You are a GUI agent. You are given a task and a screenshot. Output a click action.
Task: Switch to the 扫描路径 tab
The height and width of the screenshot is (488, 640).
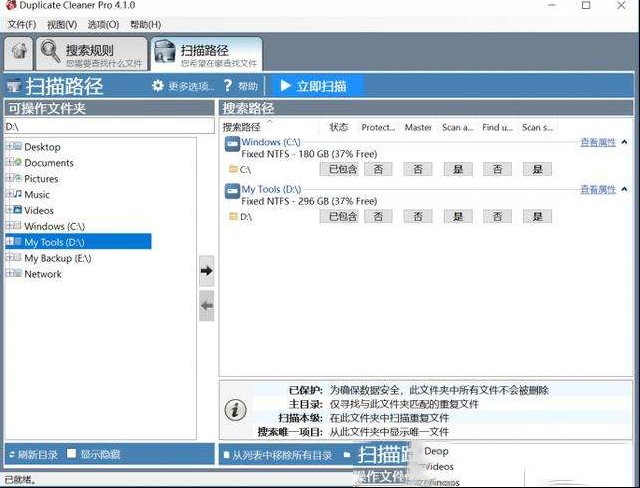click(x=207, y=53)
